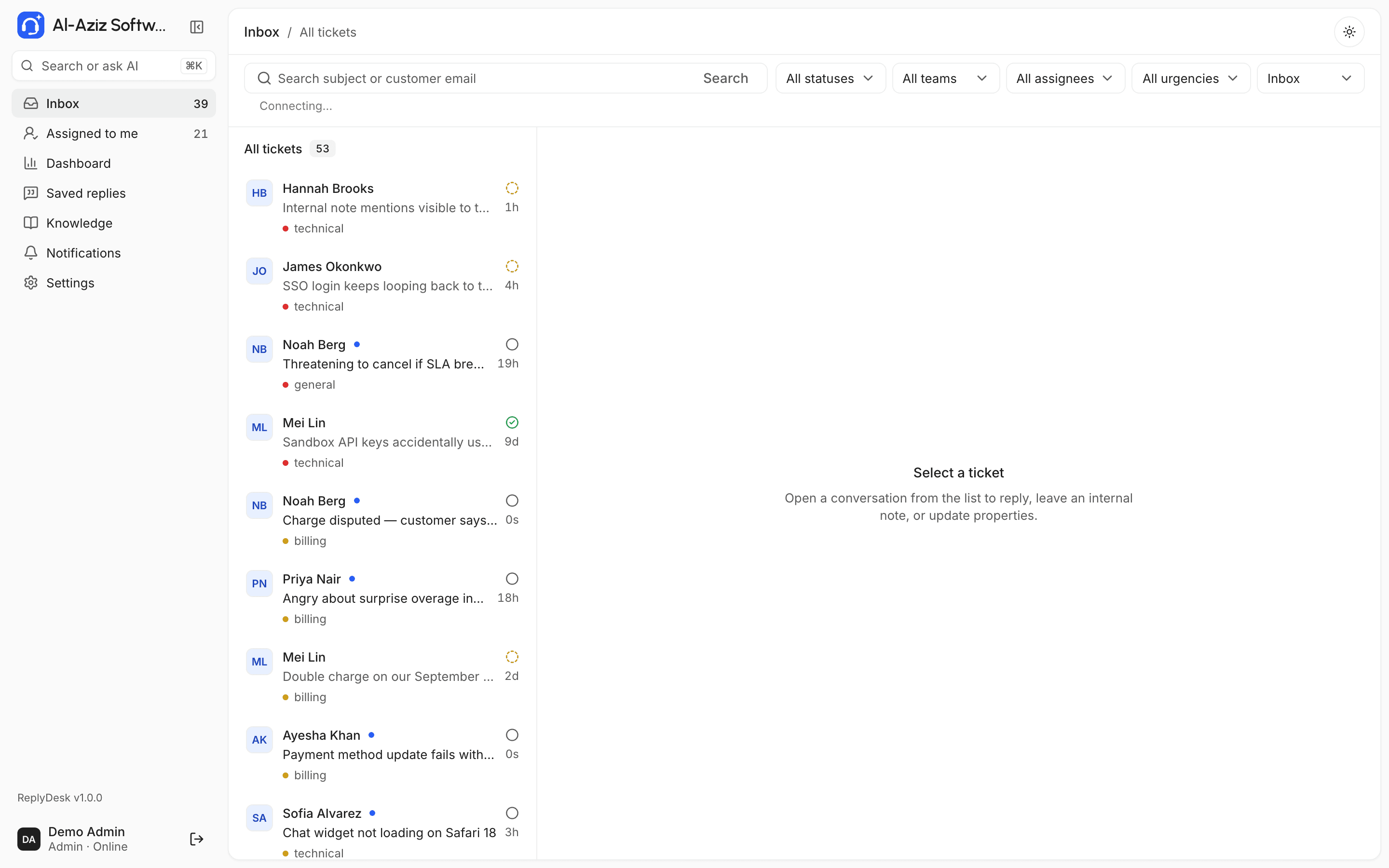The width and height of the screenshot is (1389, 868).
Task: Open Notifications bell icon
Action: tap(30, 253)
